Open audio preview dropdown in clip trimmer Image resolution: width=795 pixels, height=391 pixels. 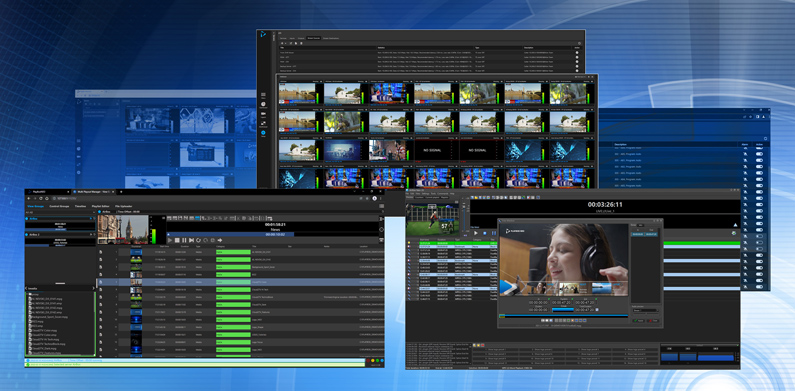tap(645, 310)
